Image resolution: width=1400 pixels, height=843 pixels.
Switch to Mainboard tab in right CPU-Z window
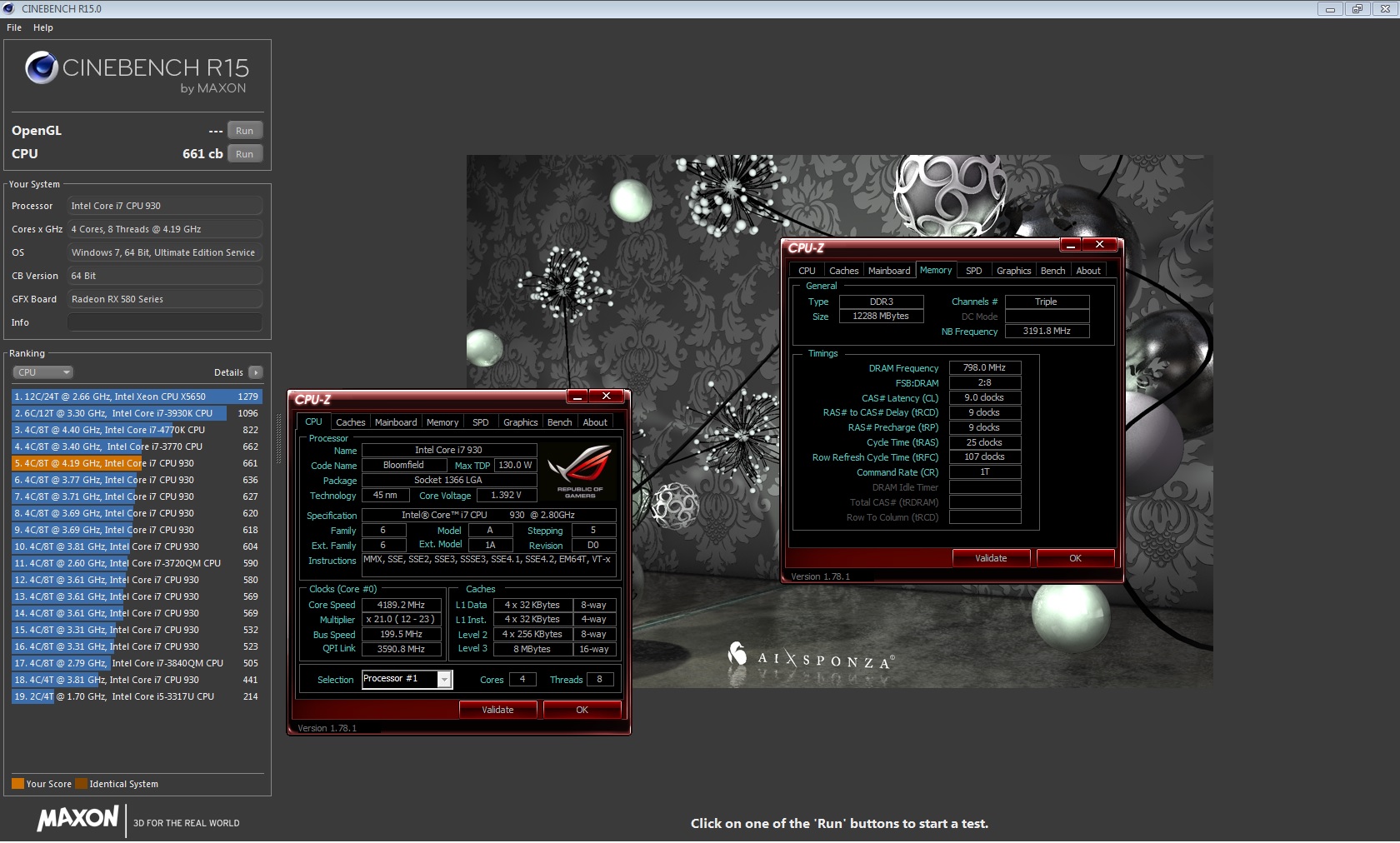tap(889, 271)
